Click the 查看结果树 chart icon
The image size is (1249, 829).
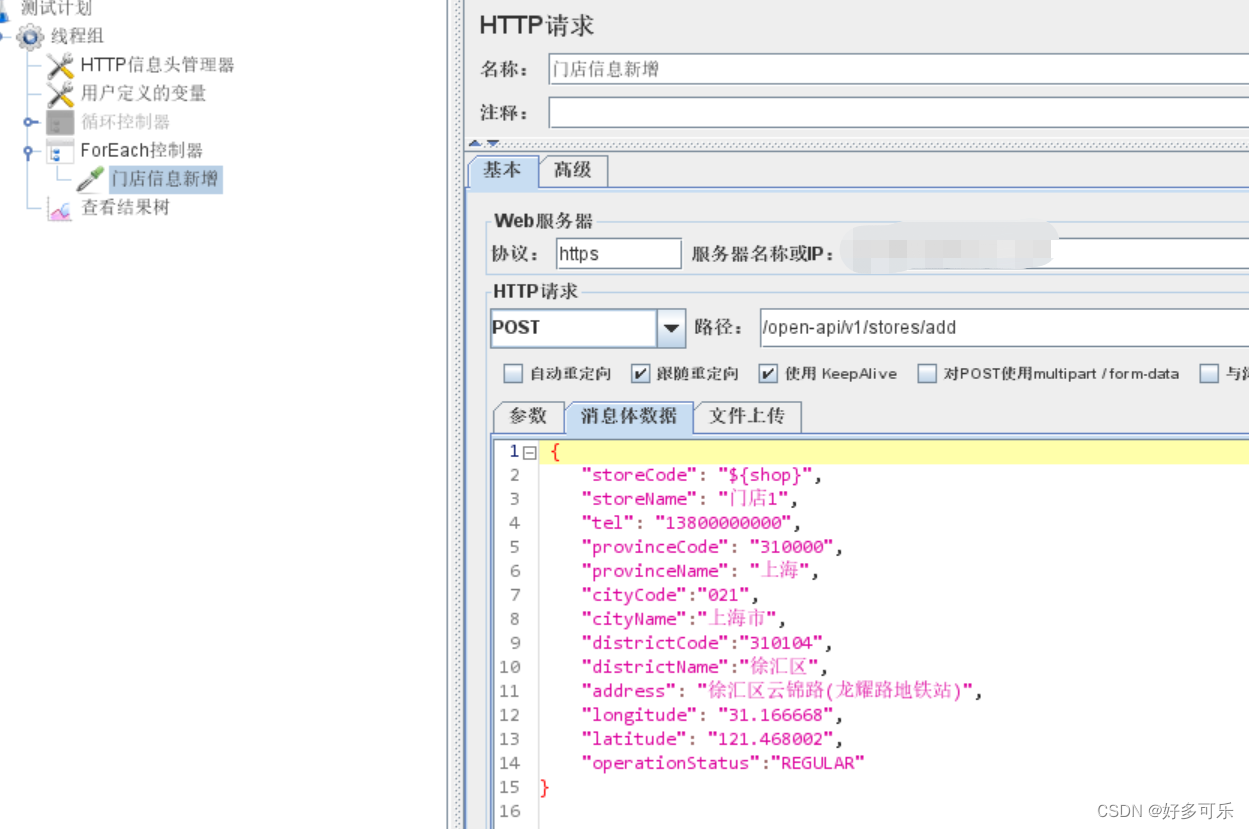pos(60,208)
